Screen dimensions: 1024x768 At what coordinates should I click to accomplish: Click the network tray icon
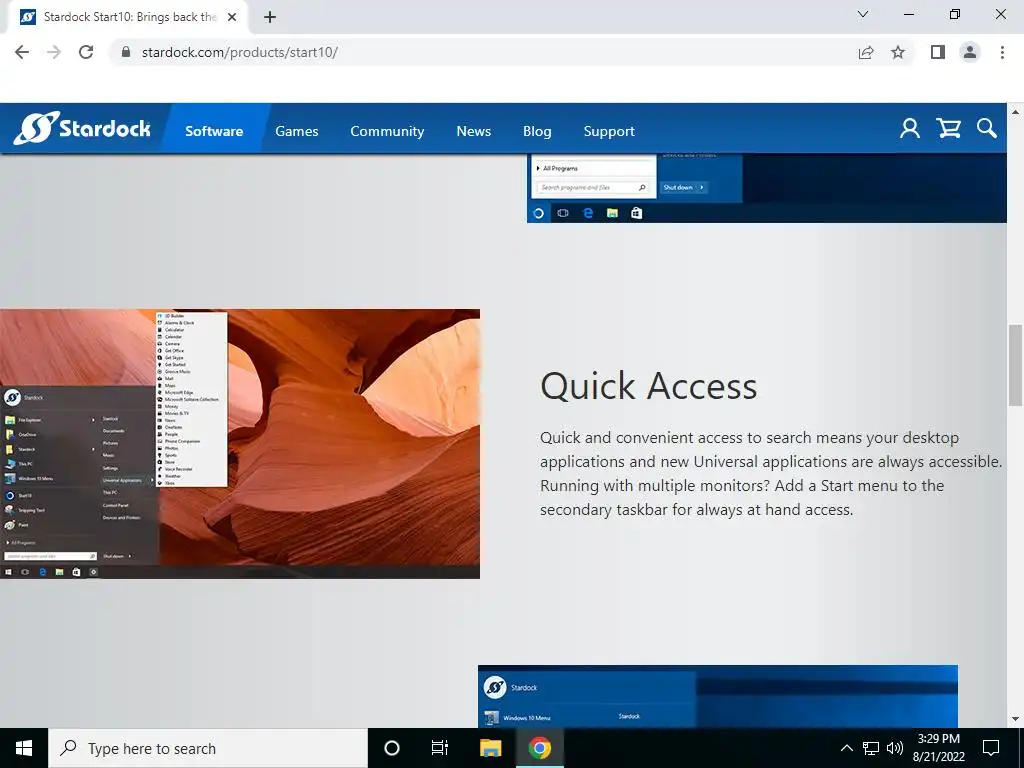pyautogui.click(x=871, y=748)
